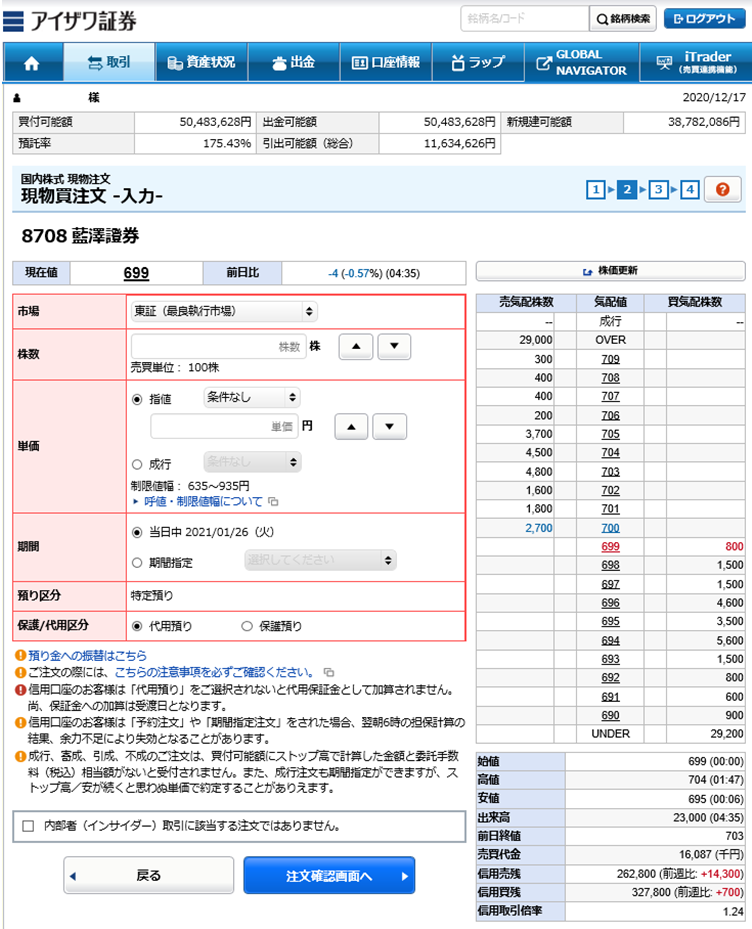The image size is (752, 929).
Task: Click the 信用取引倍率 value 1.24
Action: click(x=734, y=911)
